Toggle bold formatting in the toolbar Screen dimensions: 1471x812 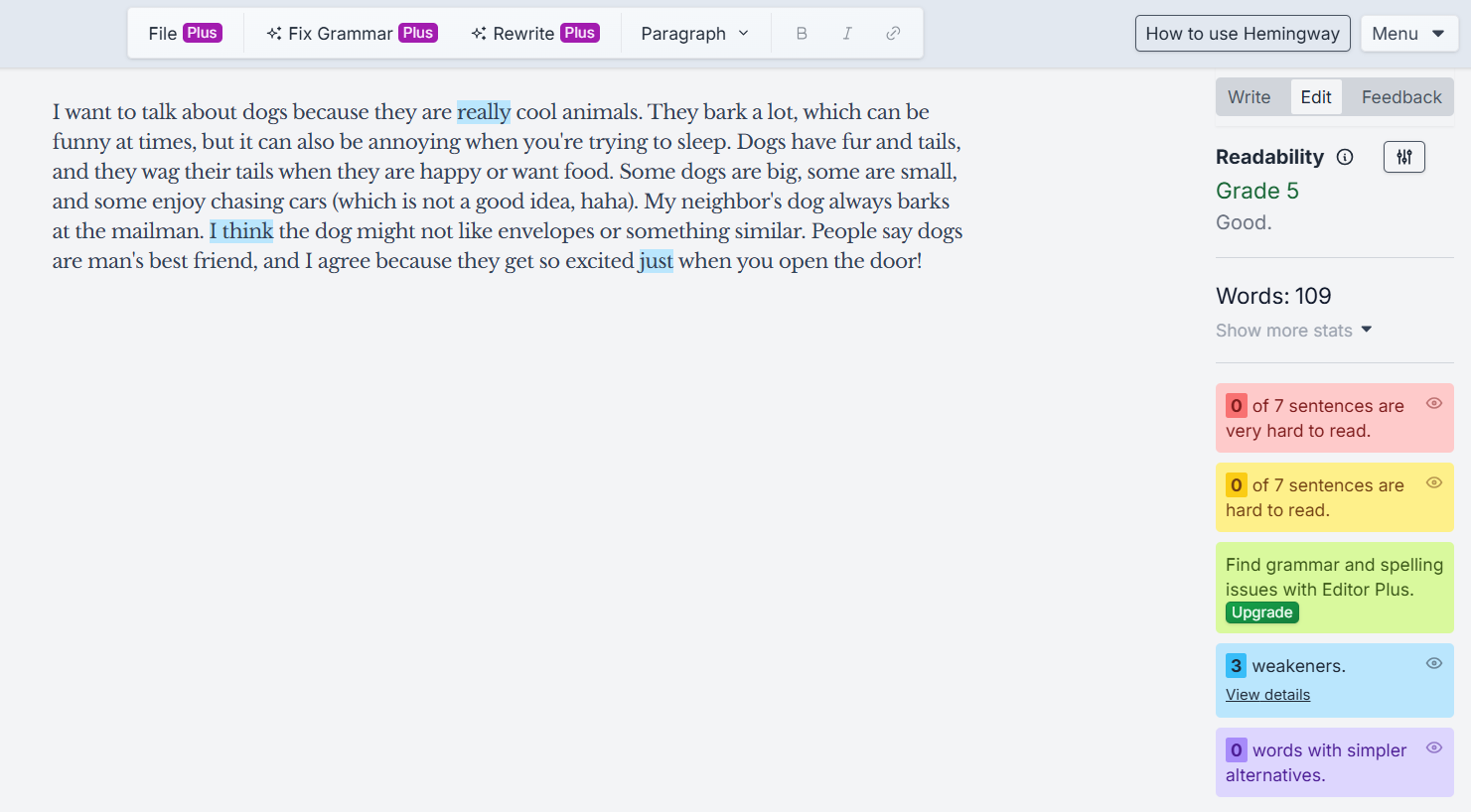[801, 33]
